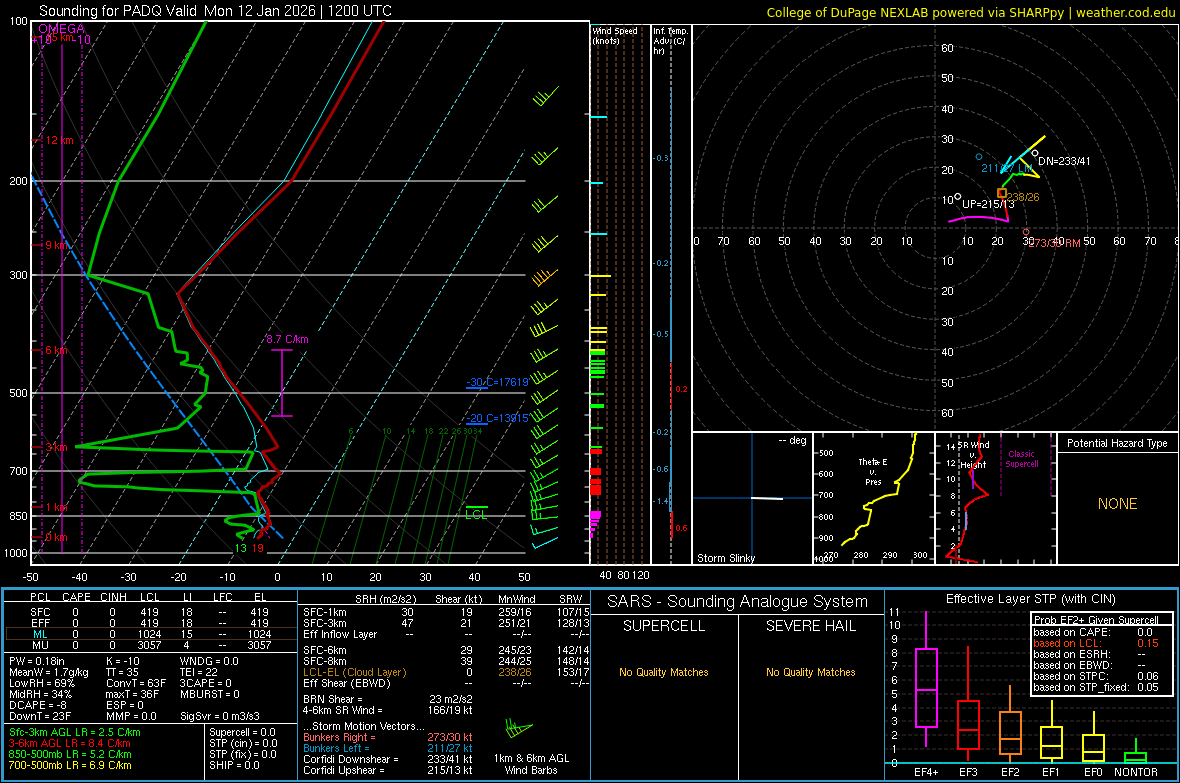This screenshot has height=783, width=1180.
Task: Click the ConvT = 63F value
Action: [136, 683]
